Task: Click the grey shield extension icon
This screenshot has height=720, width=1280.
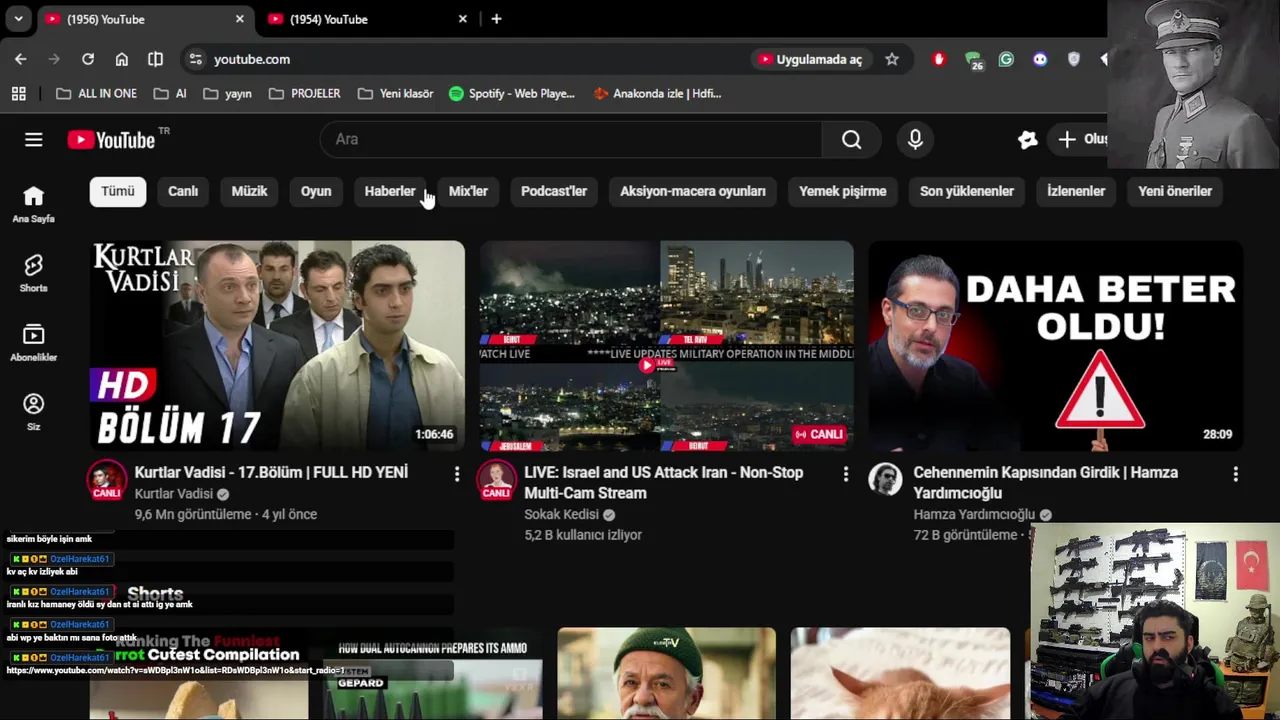Action: [1074, 59]
